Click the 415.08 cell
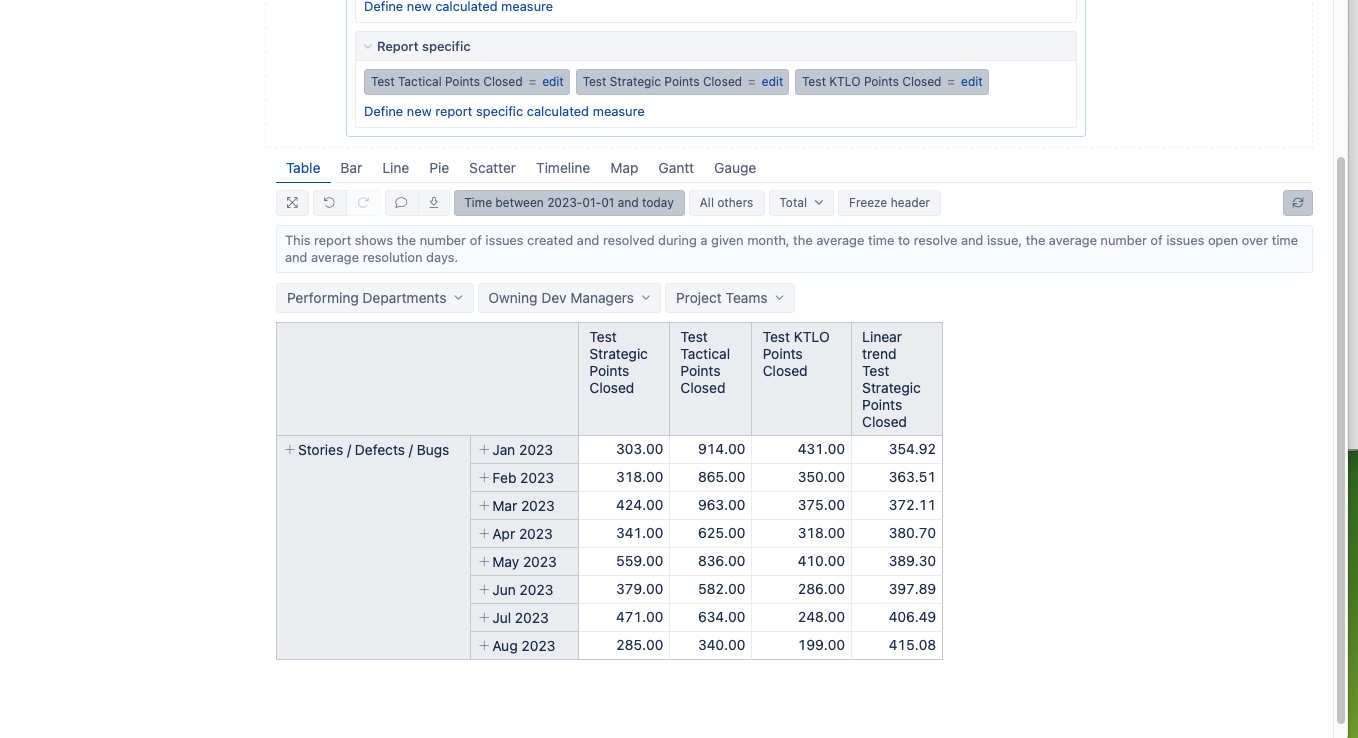 [897, 646]
